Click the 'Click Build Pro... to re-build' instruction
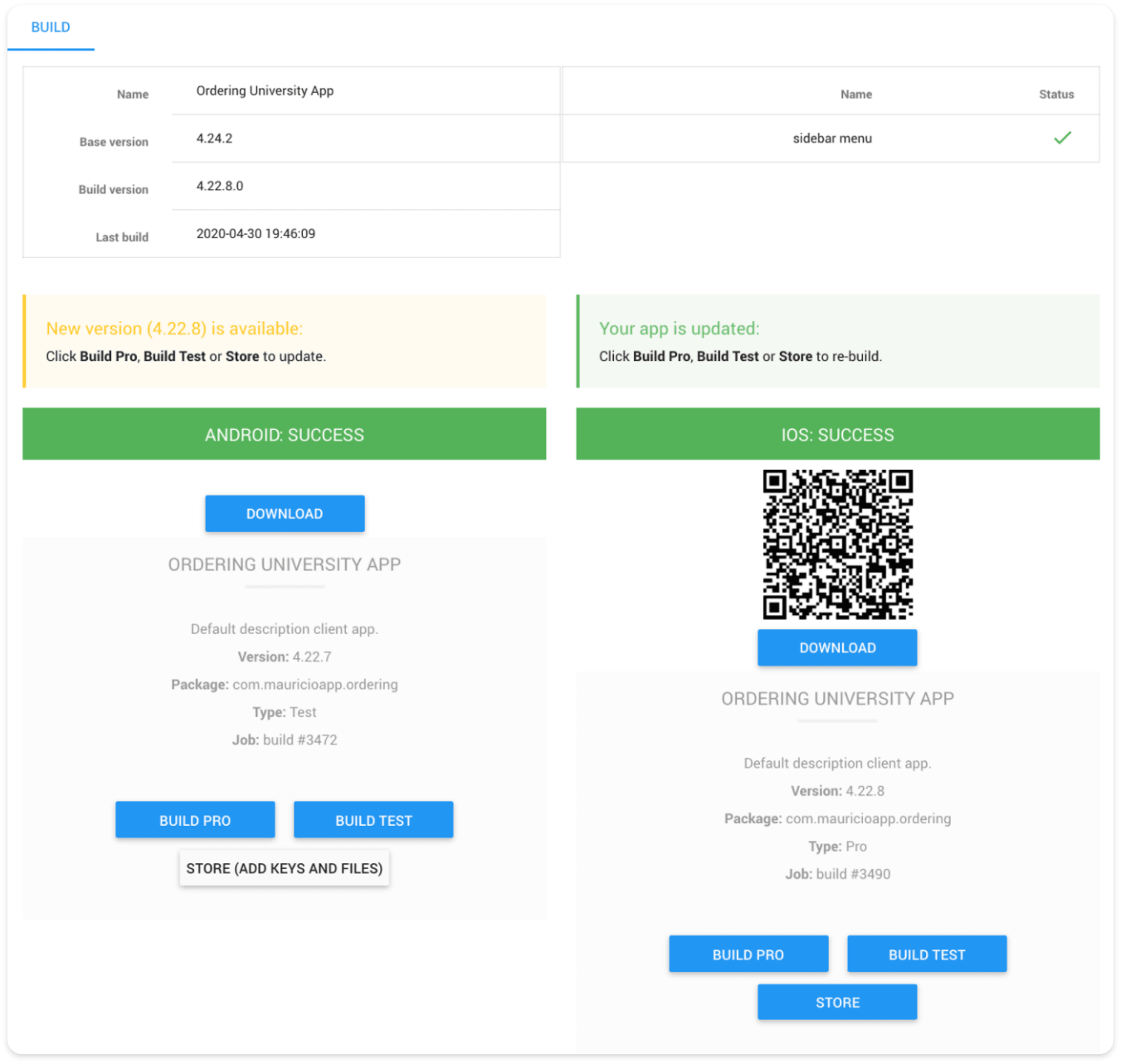This screenshot has width=1121, height=1064. [x=740, y=356]
